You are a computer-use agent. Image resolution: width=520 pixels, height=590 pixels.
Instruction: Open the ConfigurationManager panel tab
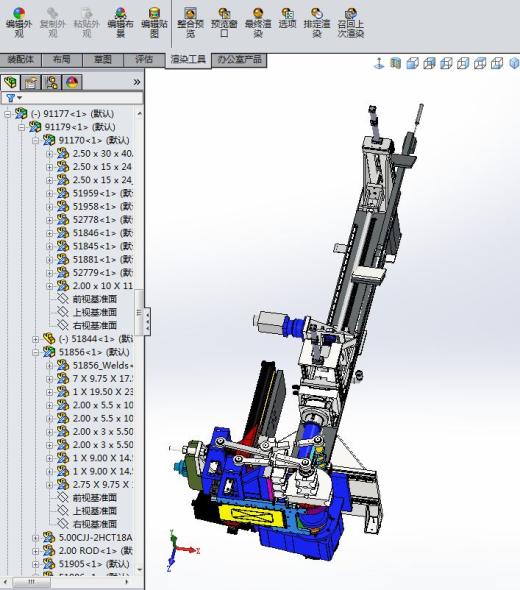51,82
